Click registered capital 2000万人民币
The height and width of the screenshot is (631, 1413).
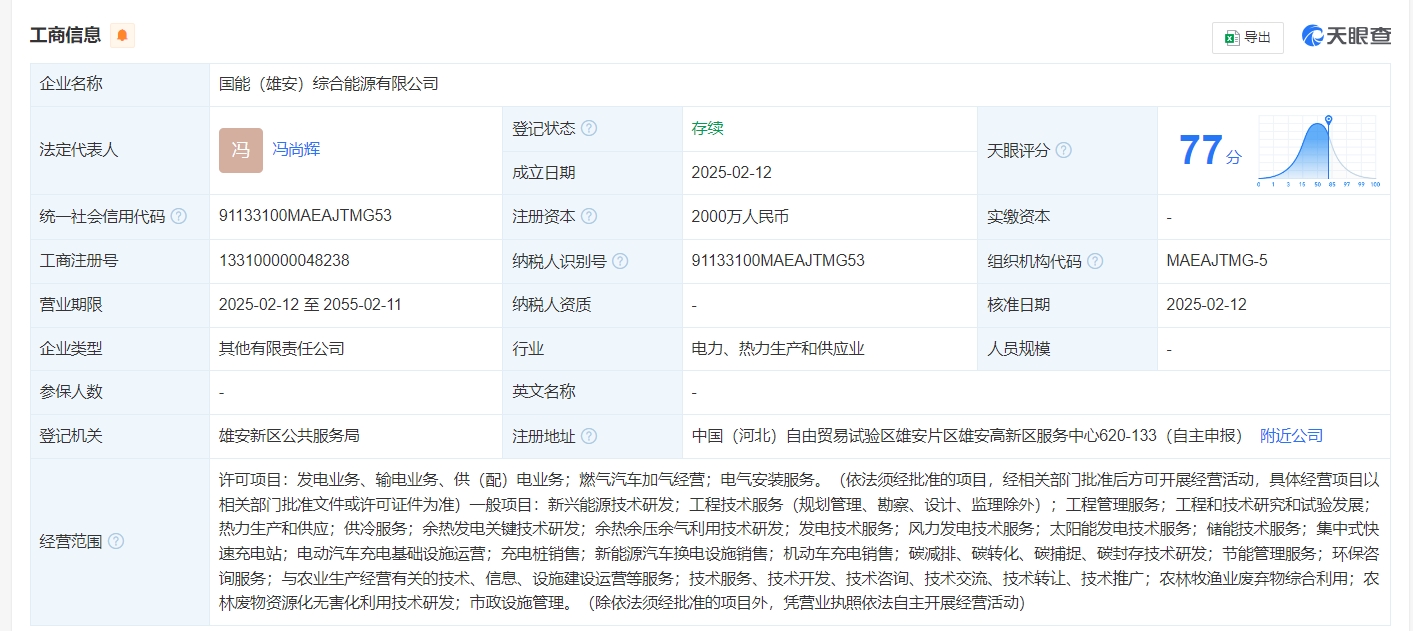[740, 217]
